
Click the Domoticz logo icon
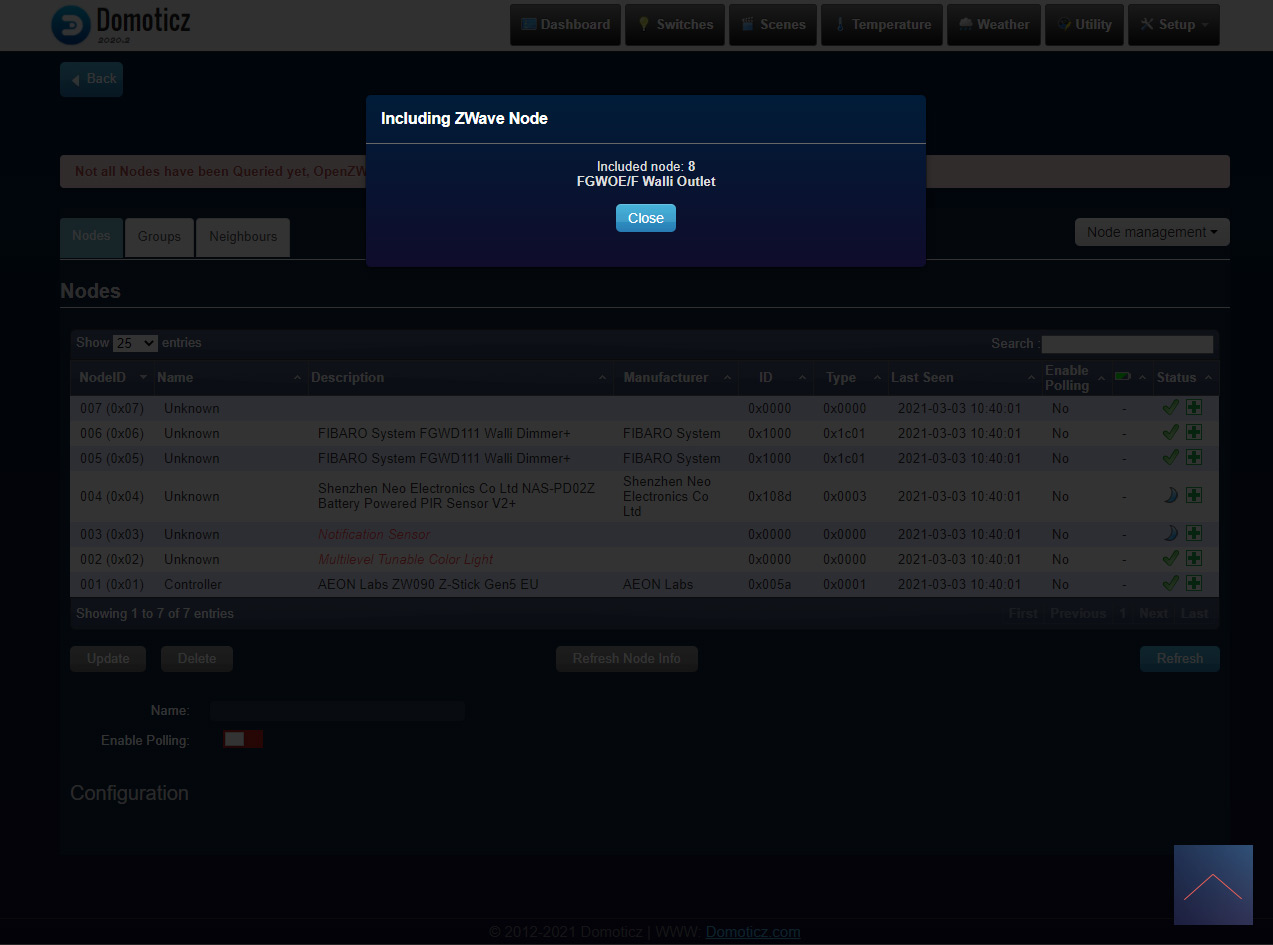[71, 25]
